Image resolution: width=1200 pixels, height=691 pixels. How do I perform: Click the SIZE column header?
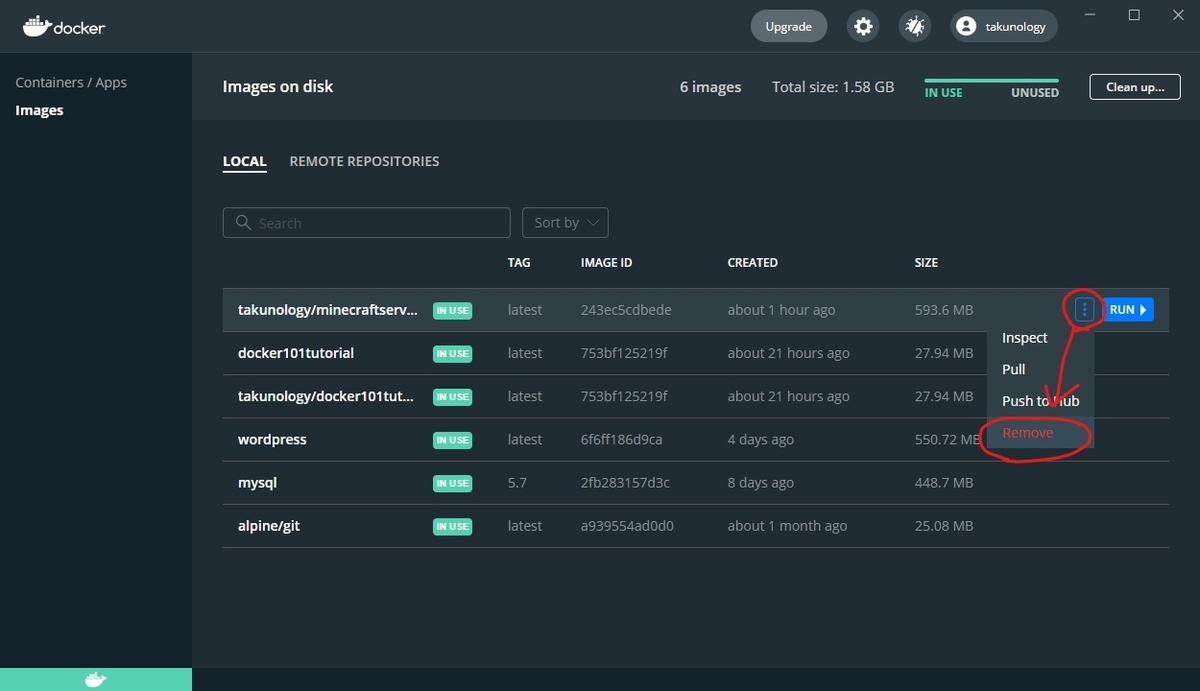coord(927,263)
